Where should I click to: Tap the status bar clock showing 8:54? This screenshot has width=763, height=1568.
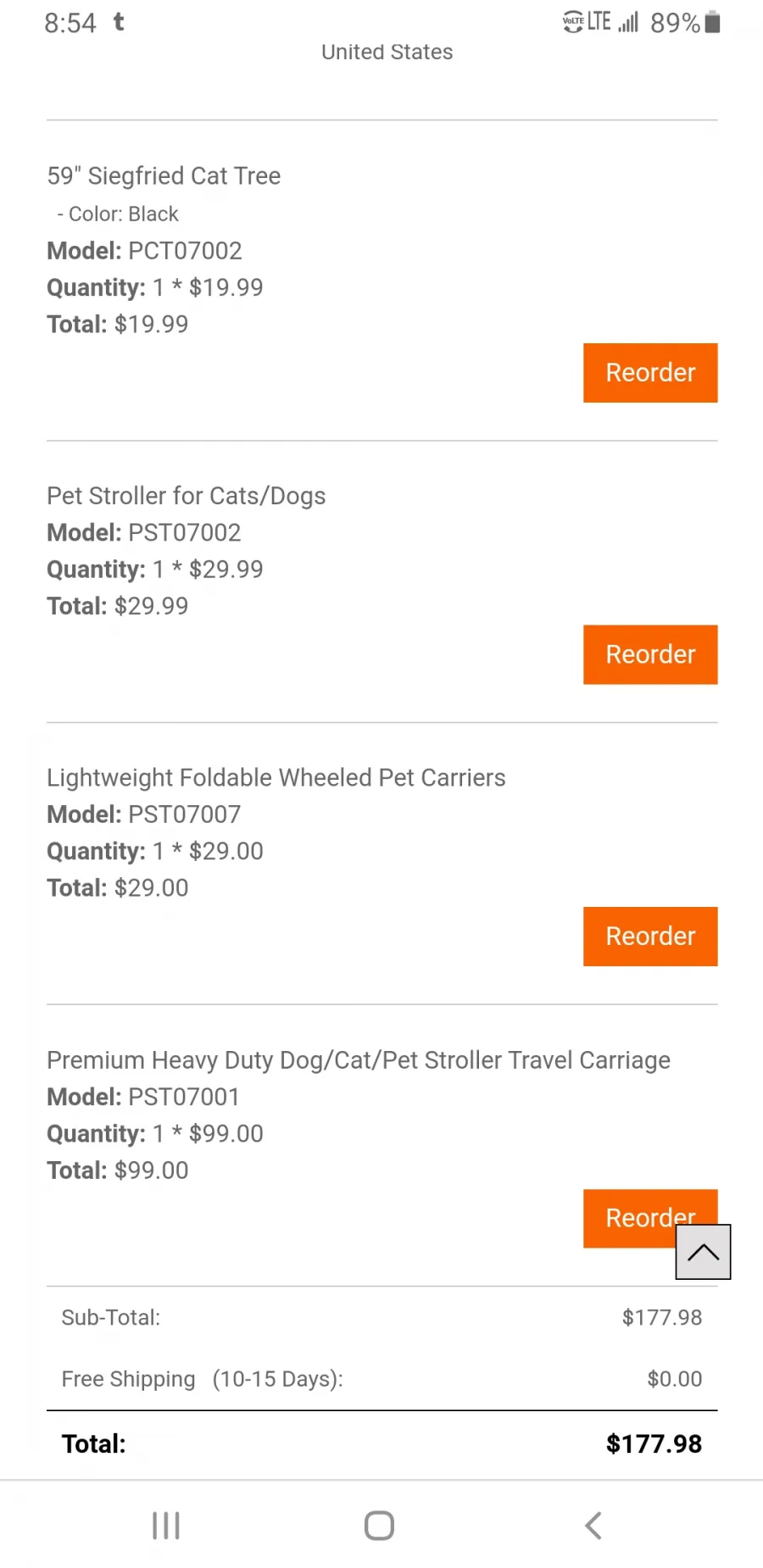coord(70,23)
